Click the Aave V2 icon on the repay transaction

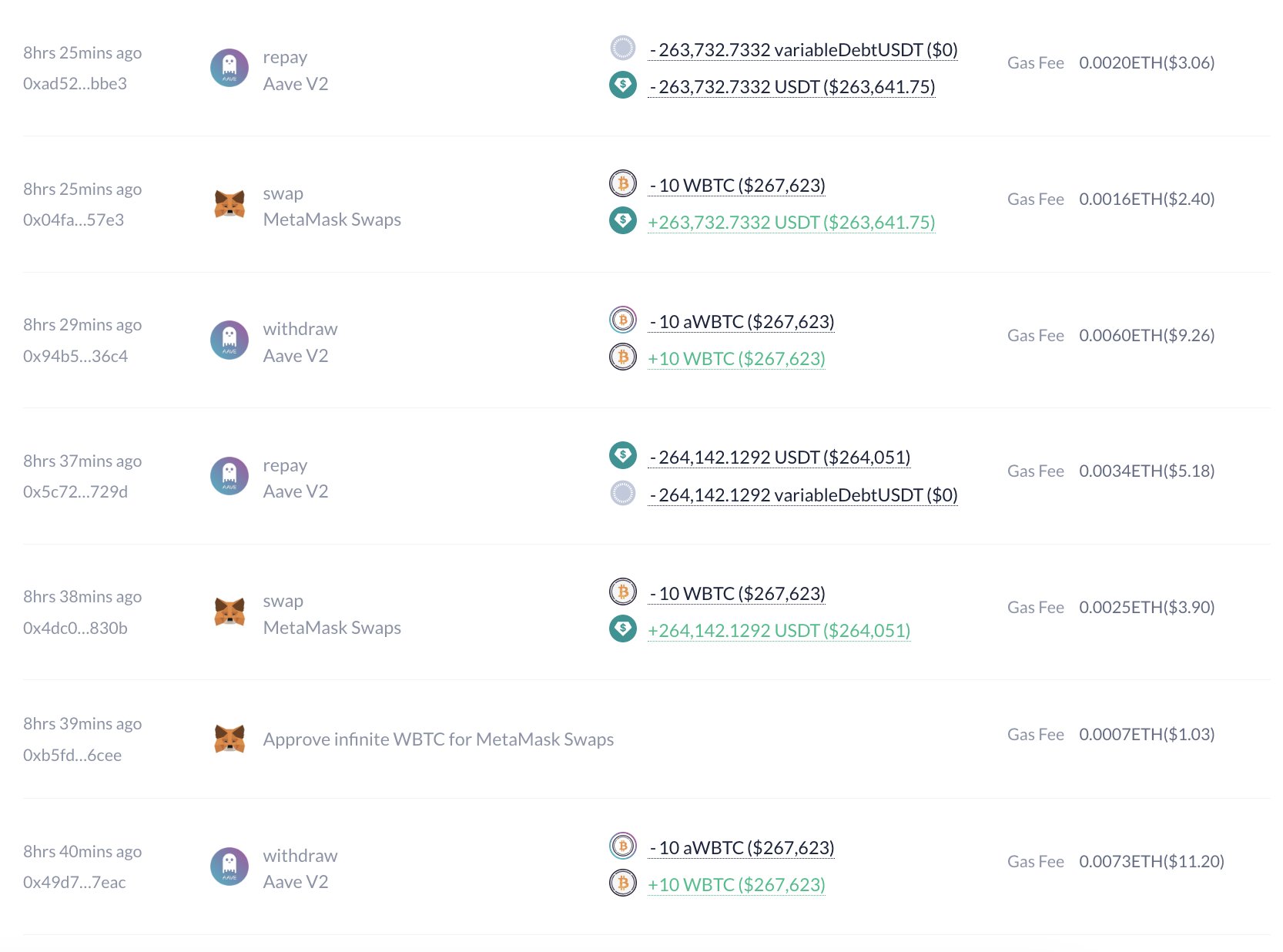229,68
